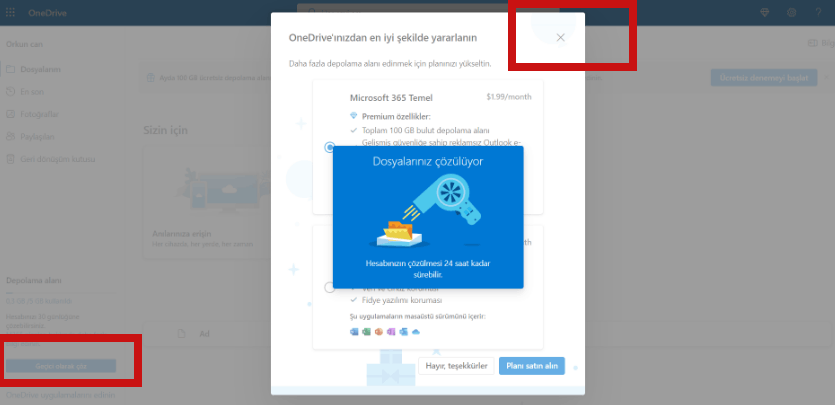Screen dimensions: 835x405
Task: Click the Premium diamond icon in header
Action: tap(765, 13)
